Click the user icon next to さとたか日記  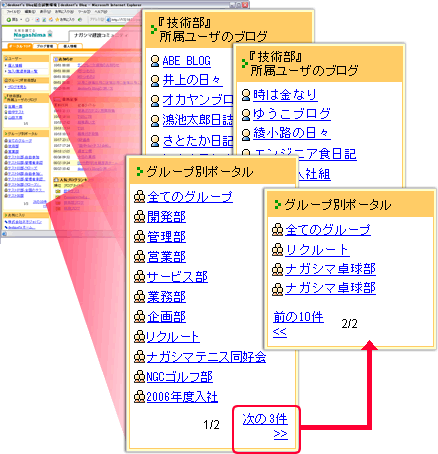[155, 141]
